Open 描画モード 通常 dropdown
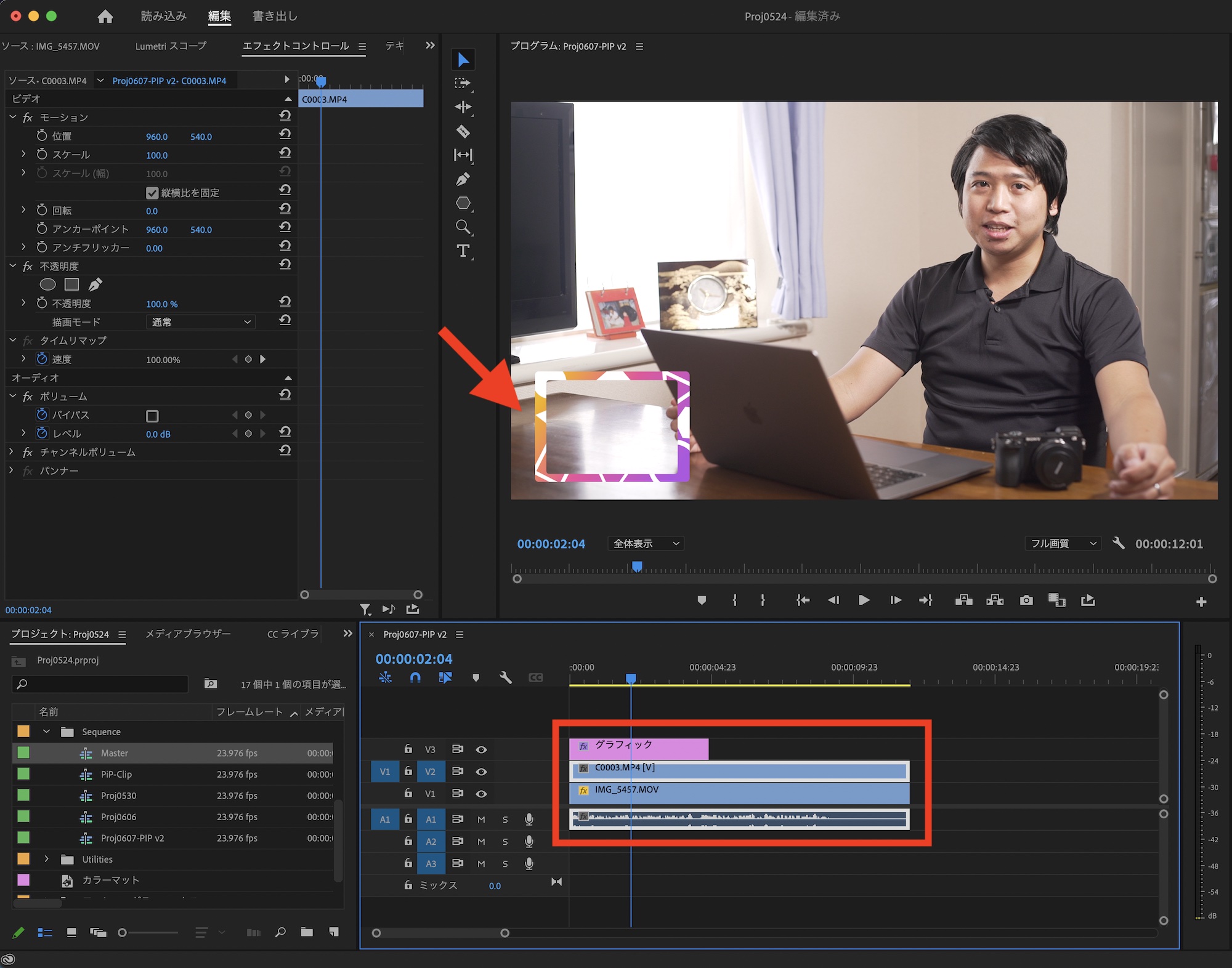 tap(201, 322)
